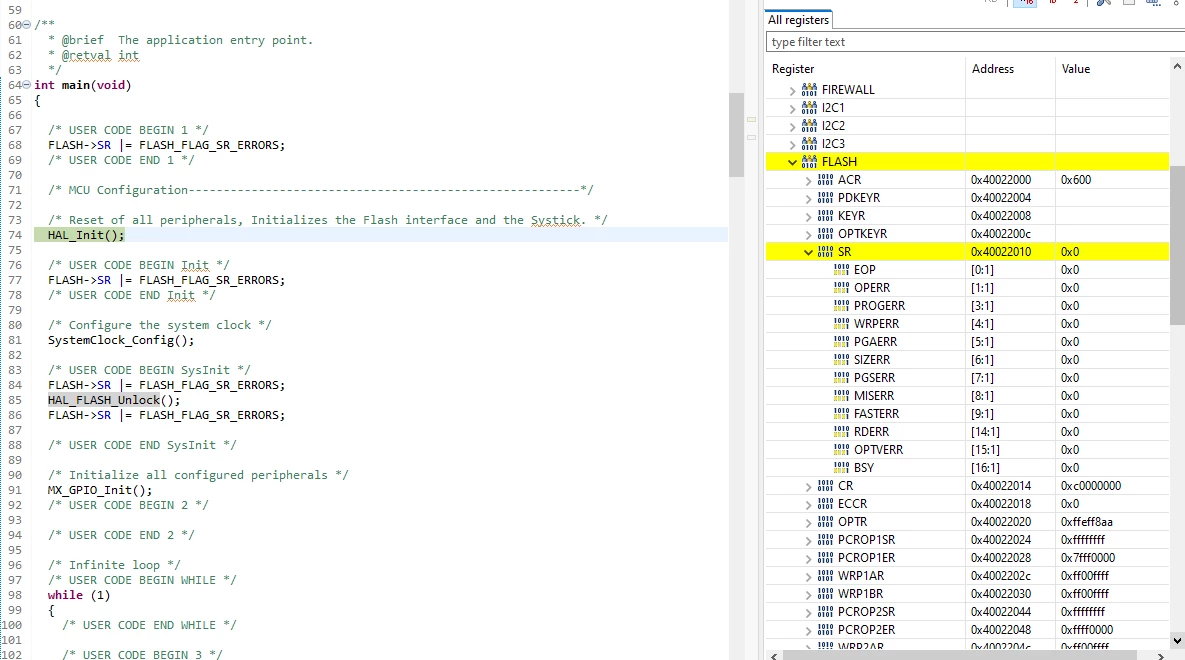The height and width of the screenshot is (660, 1185).
Task: Click the CR register icon
Action: click(x=825, y=485)
